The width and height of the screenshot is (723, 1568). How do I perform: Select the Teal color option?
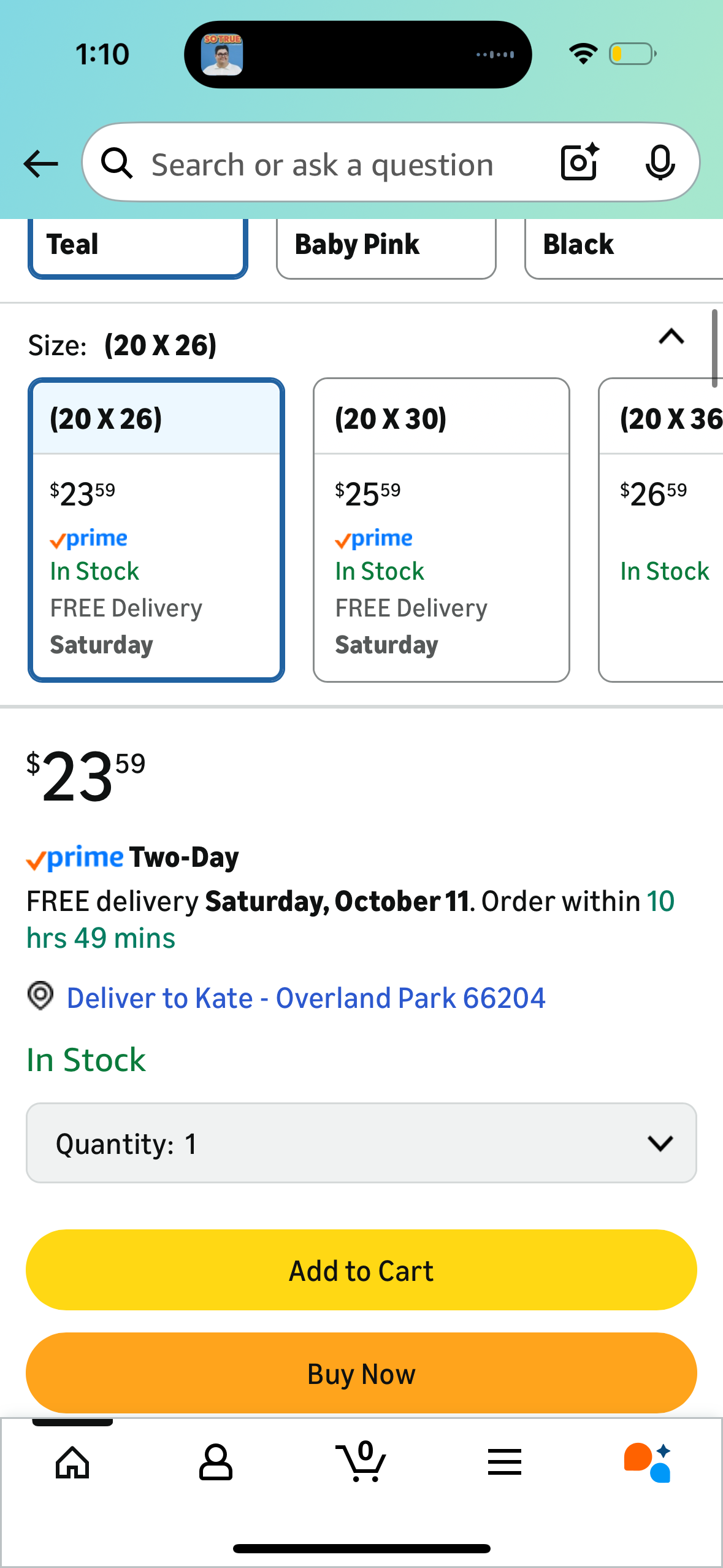pos(138,245)
